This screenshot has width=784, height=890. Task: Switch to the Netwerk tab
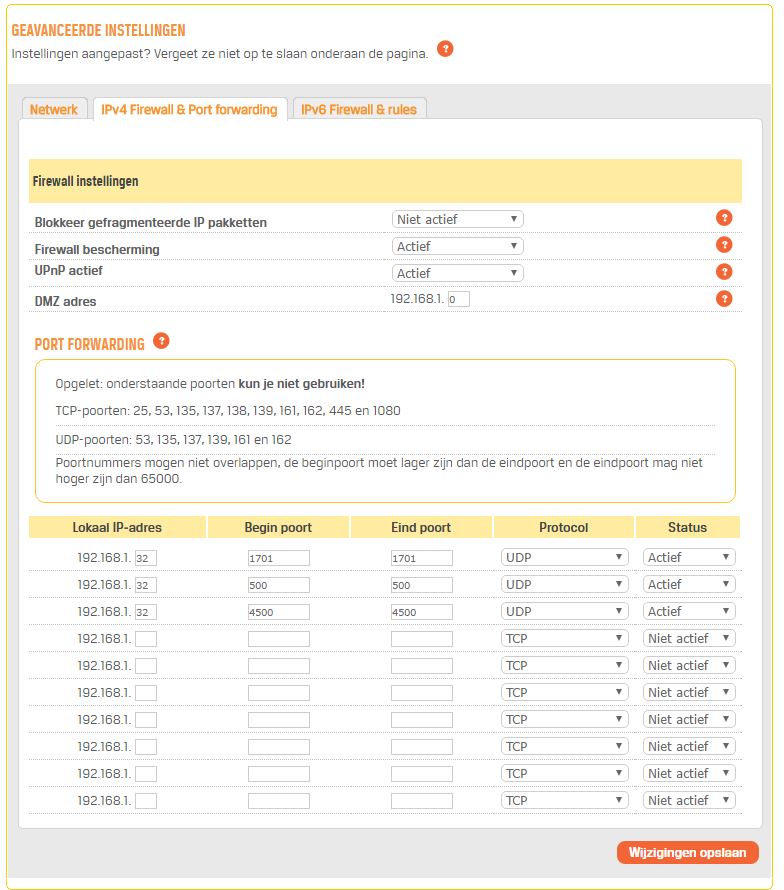point(53,110)
